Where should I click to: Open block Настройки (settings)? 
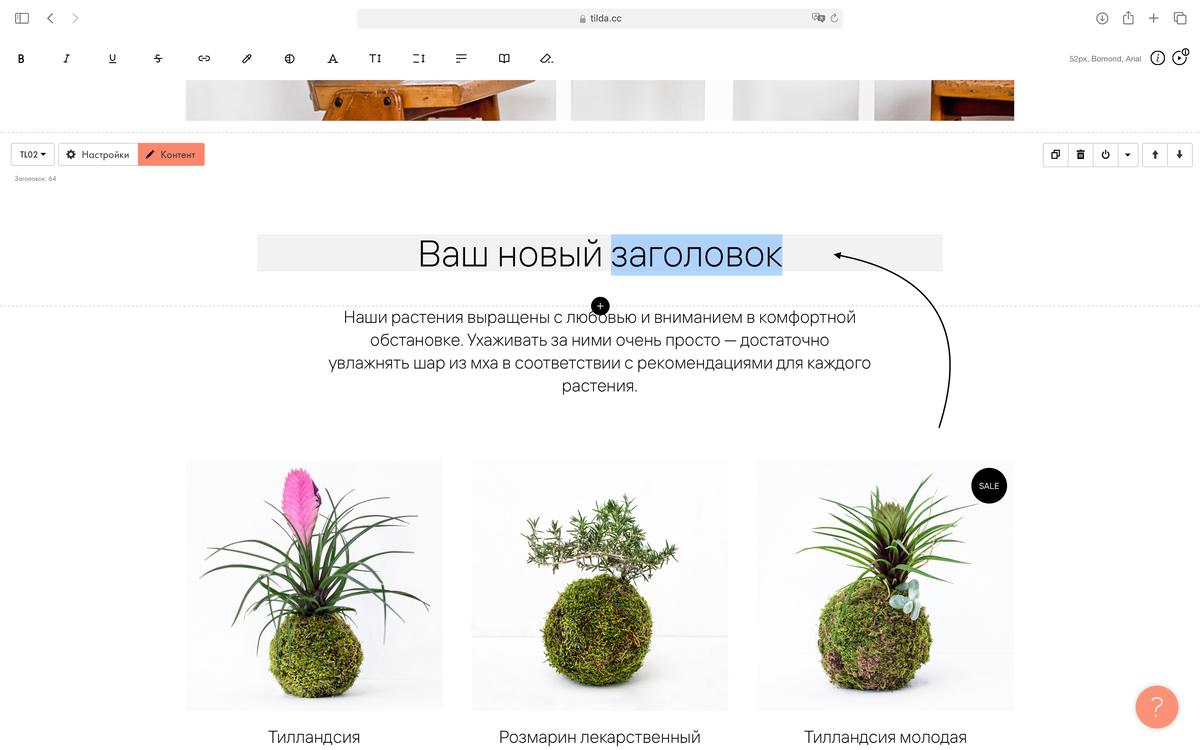(x=97, y=154)
